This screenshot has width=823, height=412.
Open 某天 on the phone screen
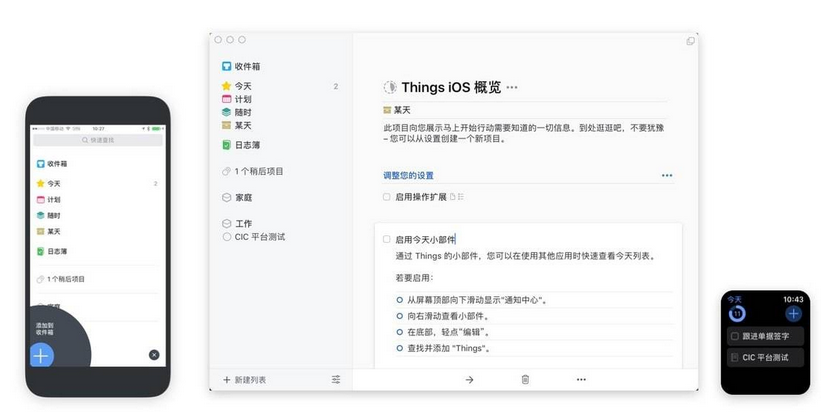48,231
